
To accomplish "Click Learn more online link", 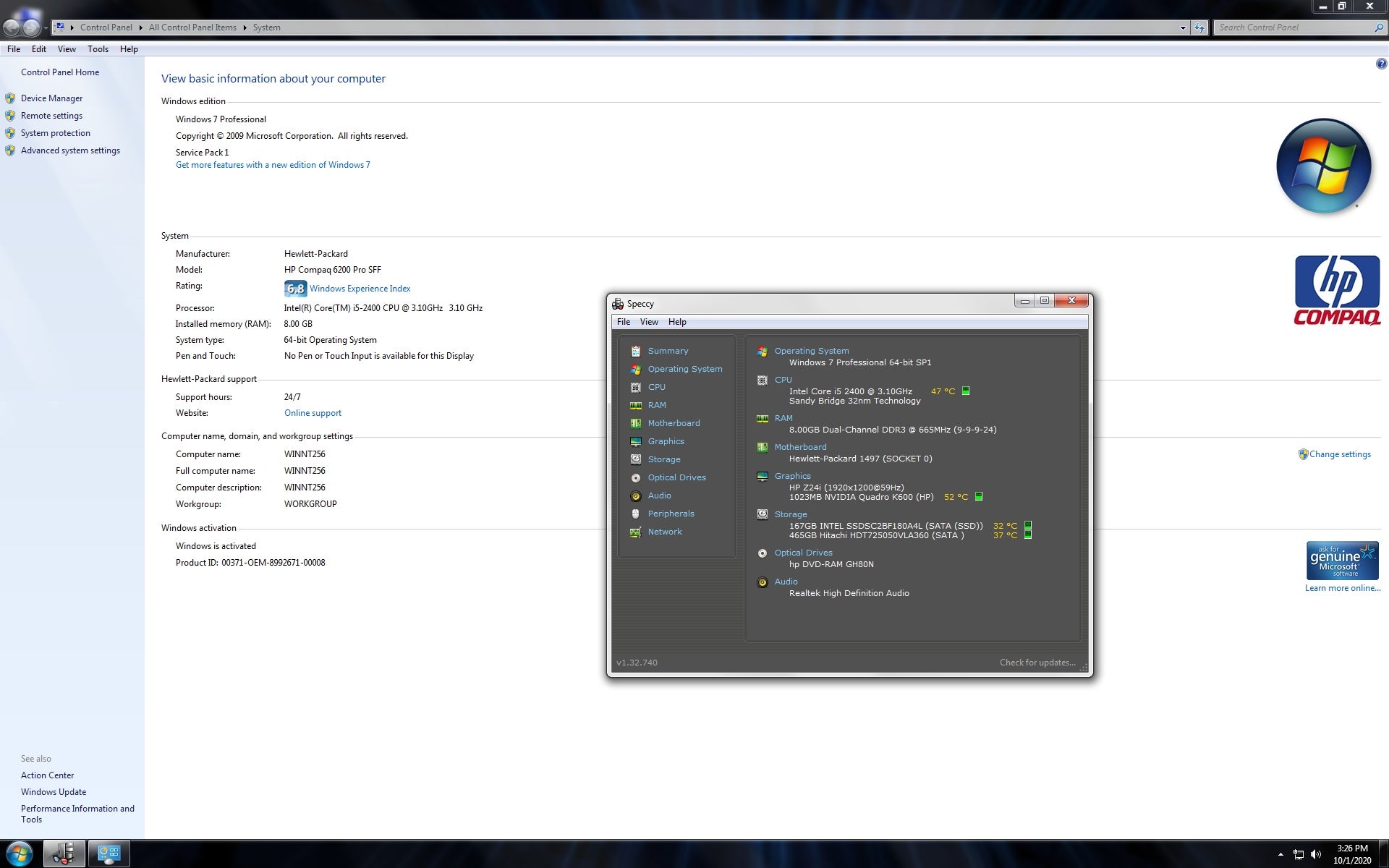I will tap(1343, 588).
